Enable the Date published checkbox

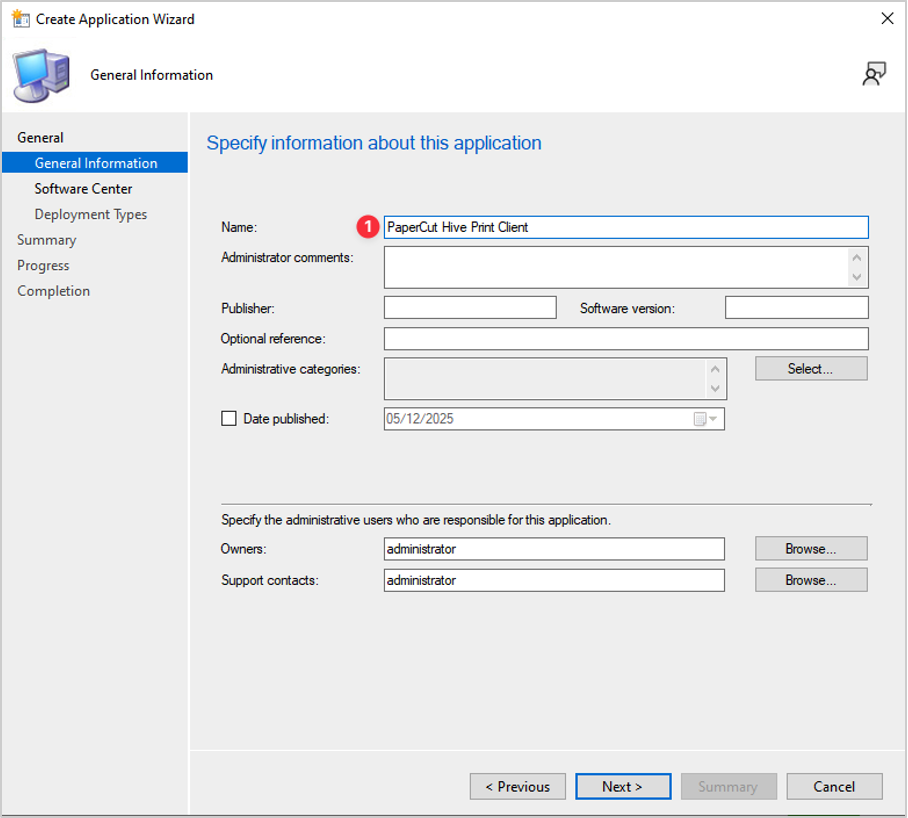[x=229, y=418]
